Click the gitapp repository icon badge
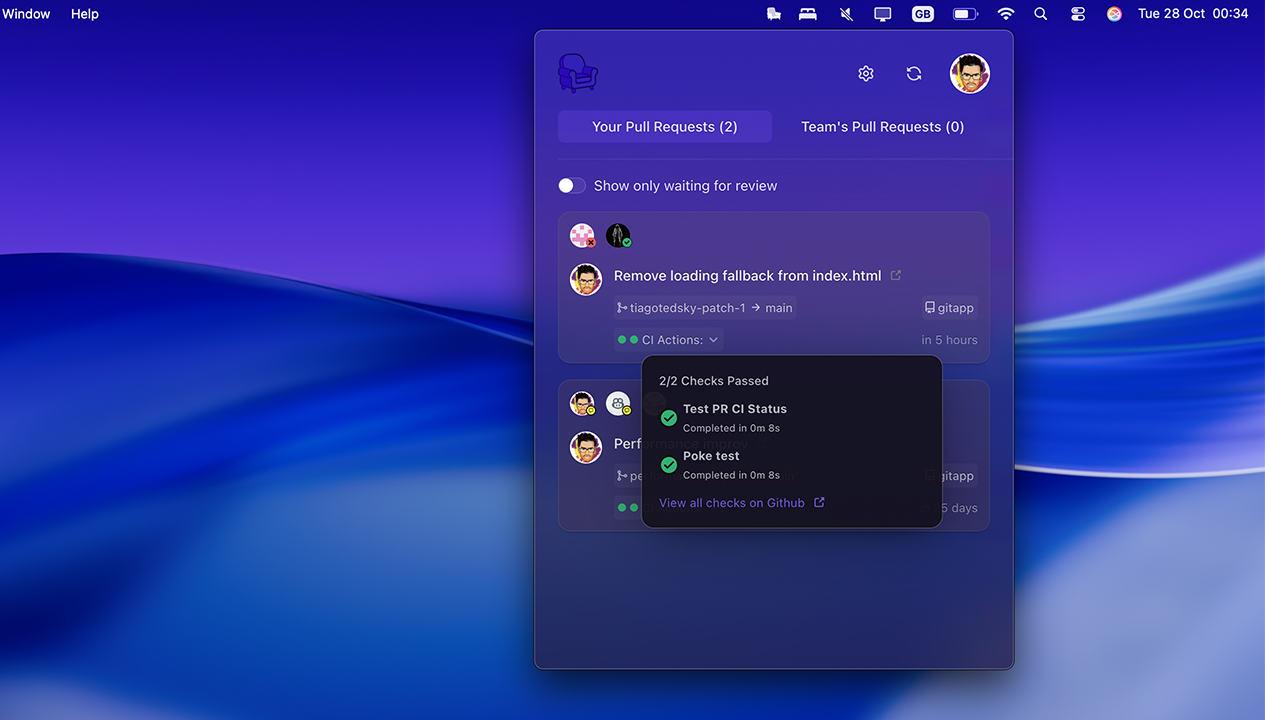Viewport: 1265px width, 720px height. (x=930, y=307)
